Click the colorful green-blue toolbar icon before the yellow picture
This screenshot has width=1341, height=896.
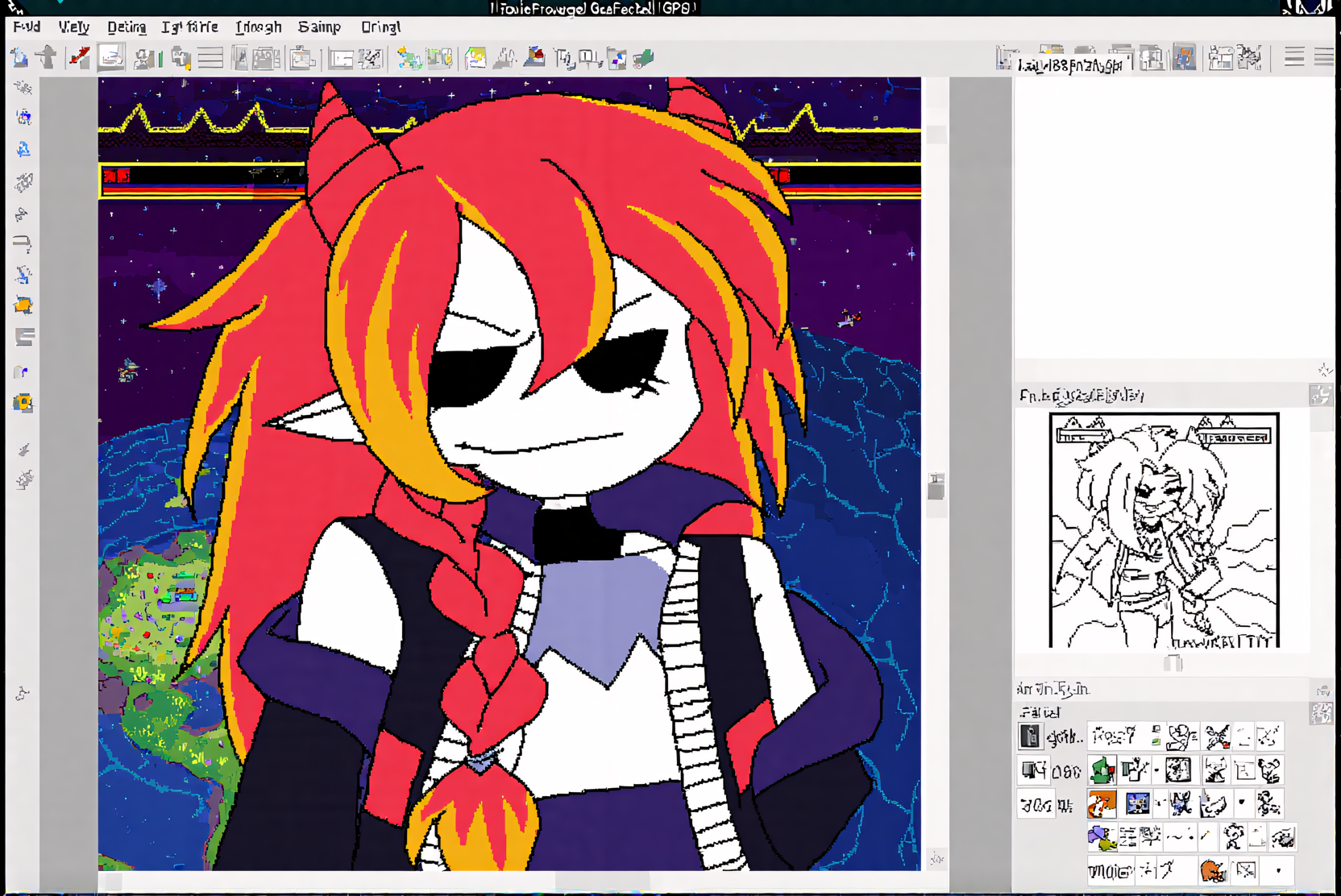(409, 58)
